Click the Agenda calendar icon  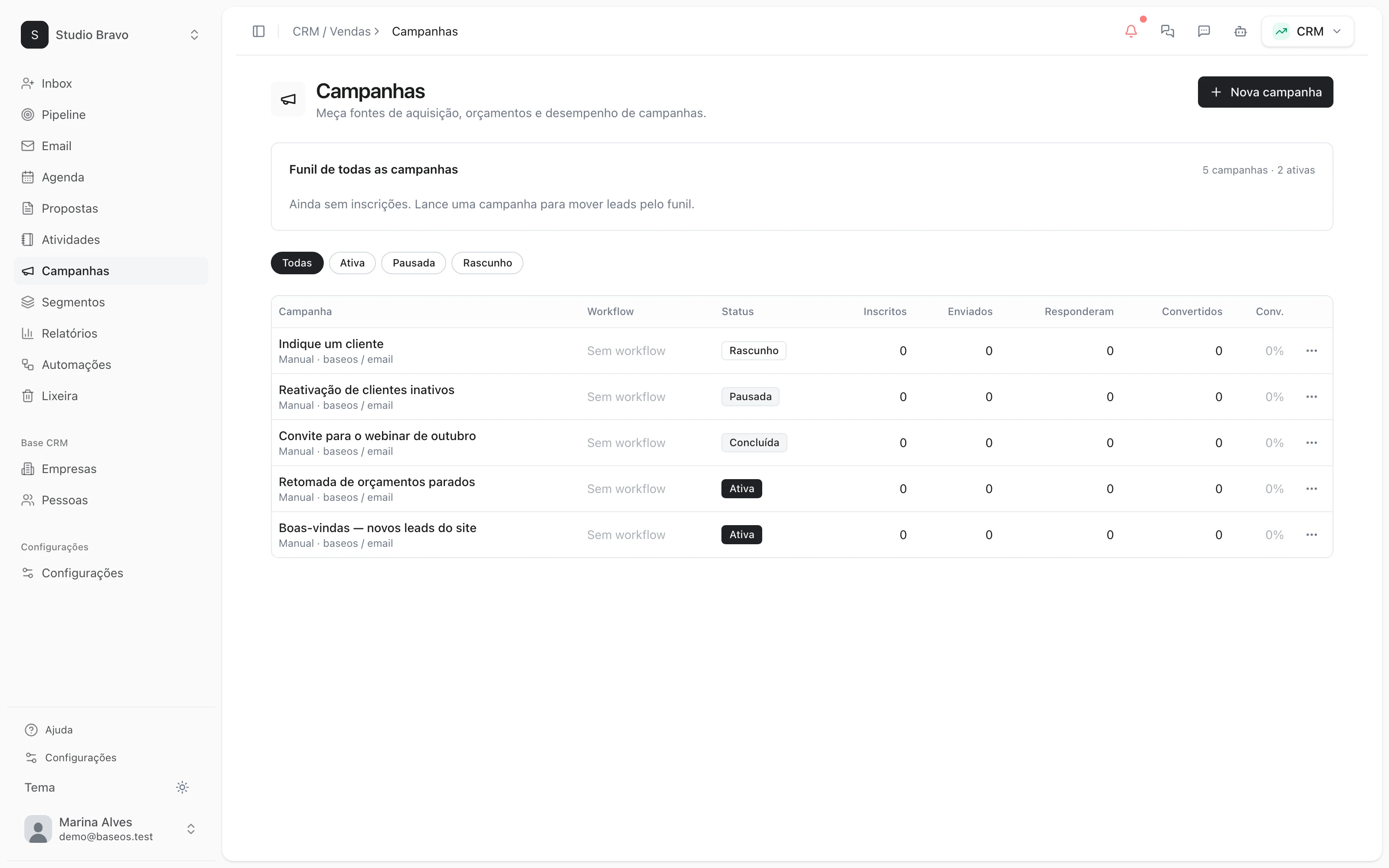click(x=27, y=178)
